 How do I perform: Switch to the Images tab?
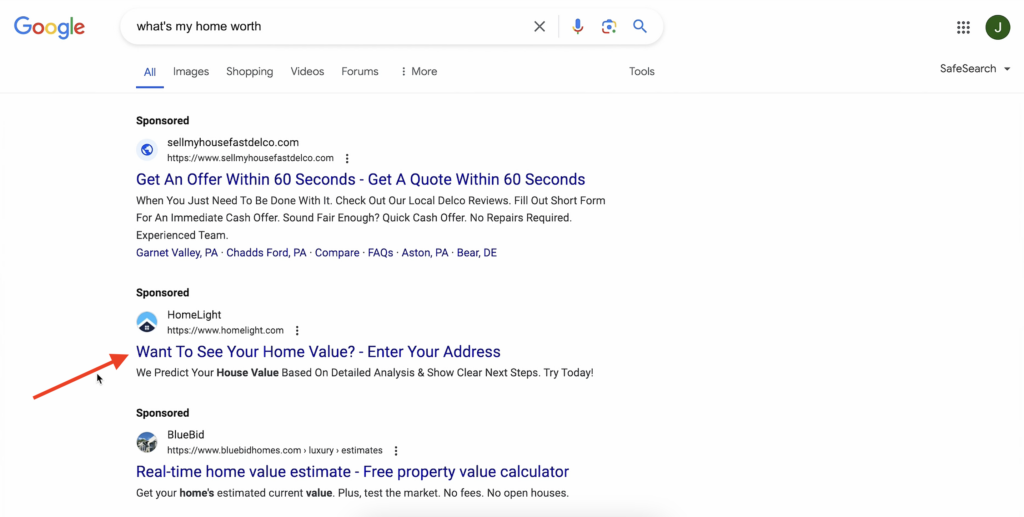(191, 71)
